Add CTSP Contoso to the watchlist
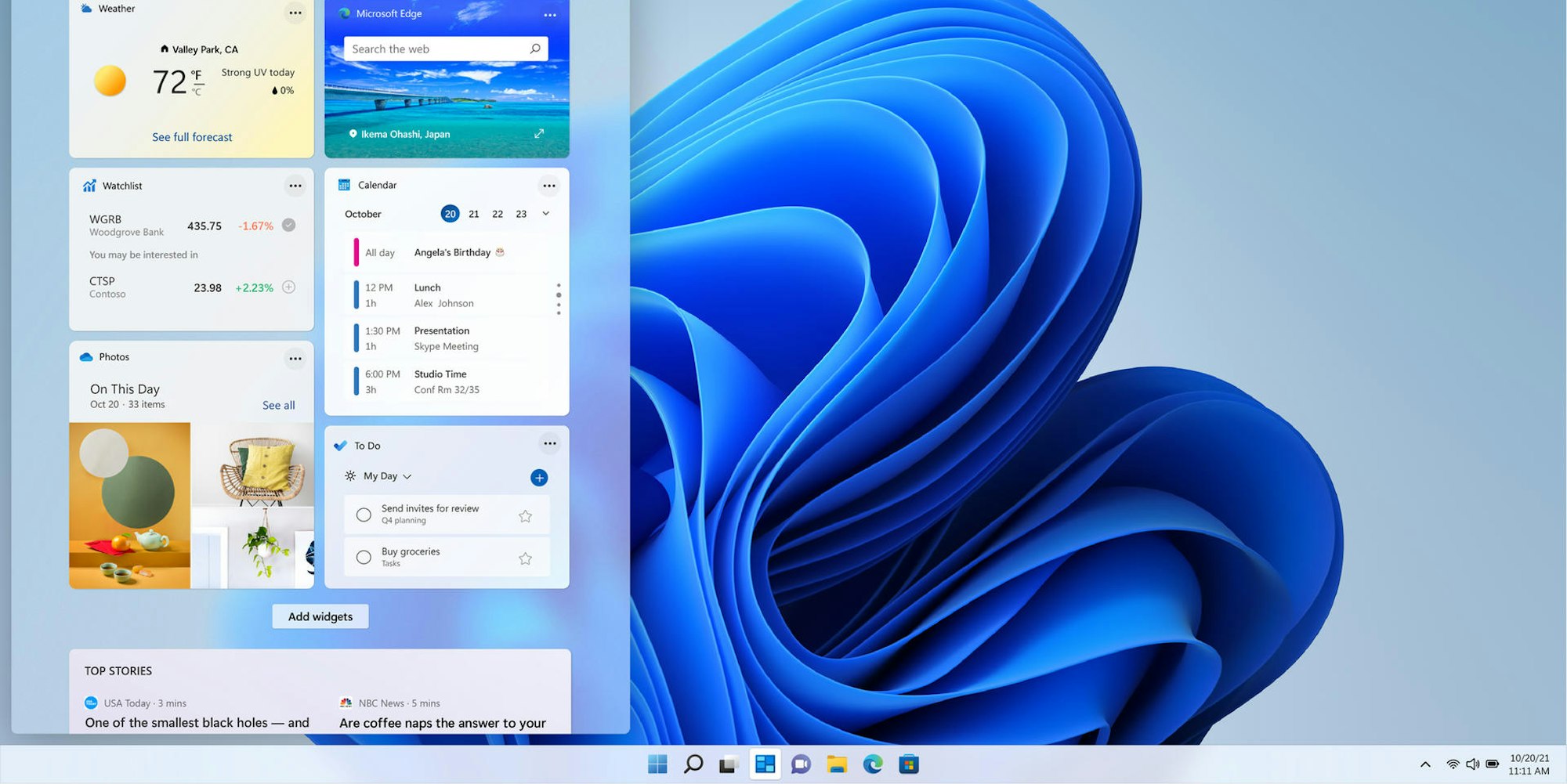Image resolution: width=1567 pixels, height=784 pixels. point(289,287)
